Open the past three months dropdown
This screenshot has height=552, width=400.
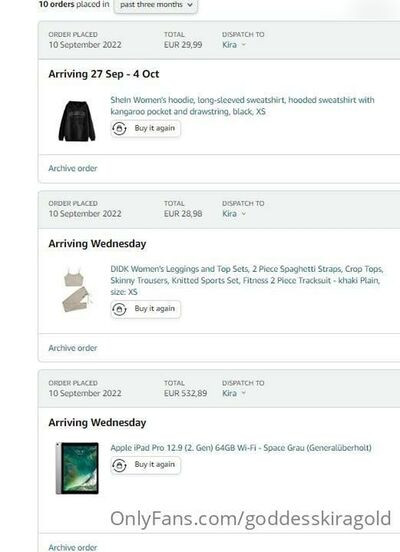click(156, 5)
